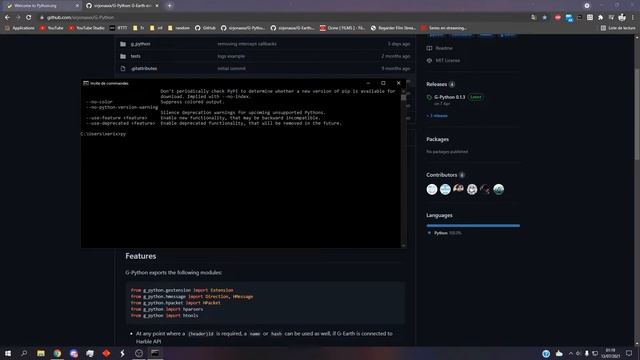Open the YouTube bookmark
The width and height of the screenshot is (640, 360).
coord(51,28)
